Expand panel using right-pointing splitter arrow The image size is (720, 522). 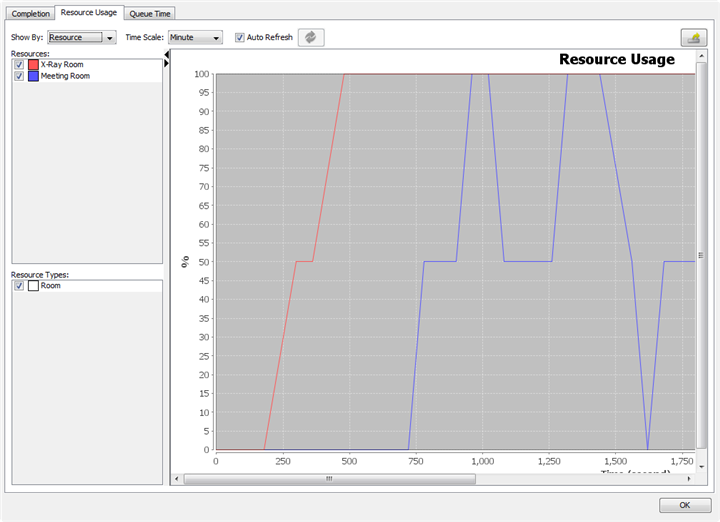[167, 63]
